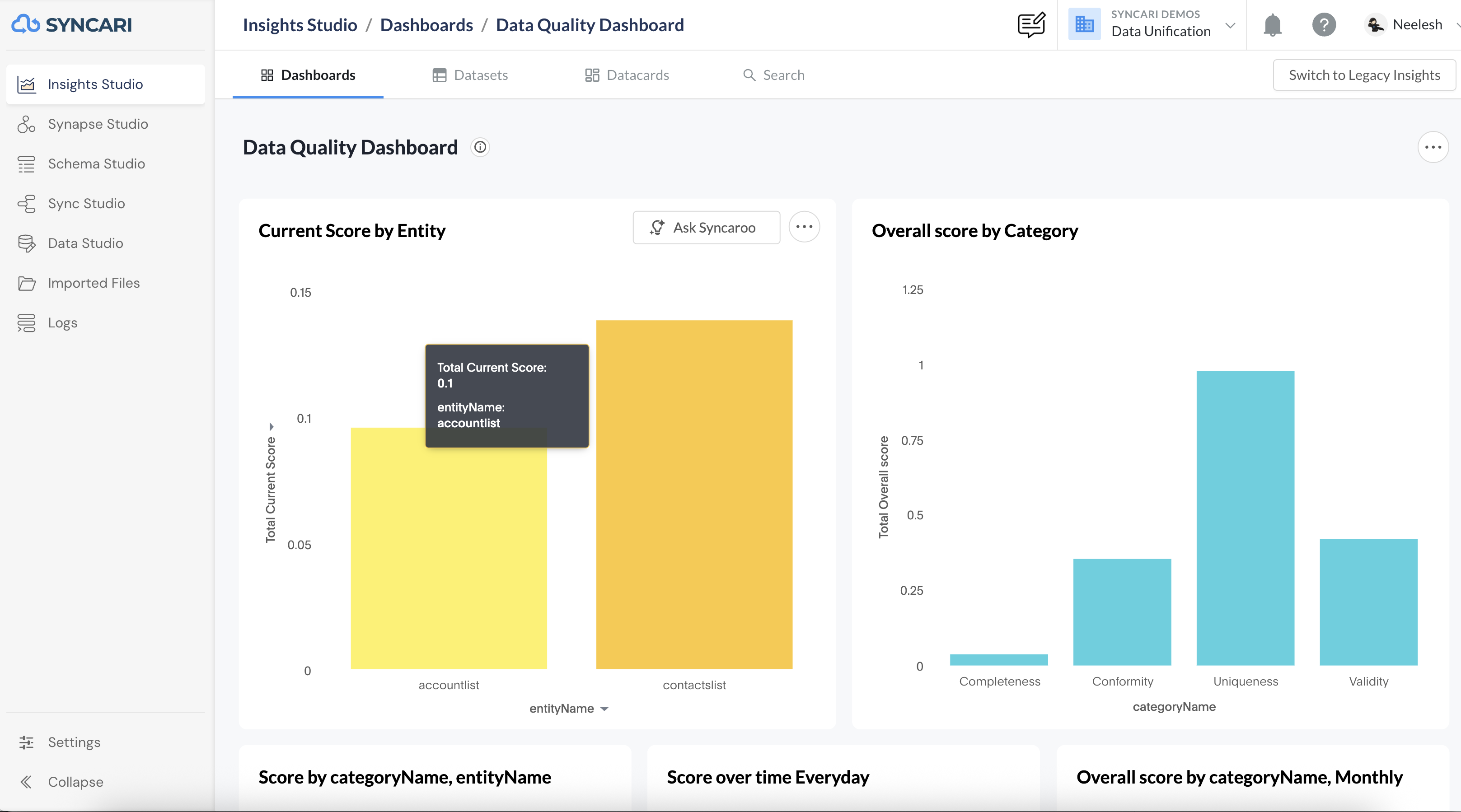The width and height of the screenshot is (1461, 812).
Task: Switch to the Datasets tab
Action: point(470,75)
